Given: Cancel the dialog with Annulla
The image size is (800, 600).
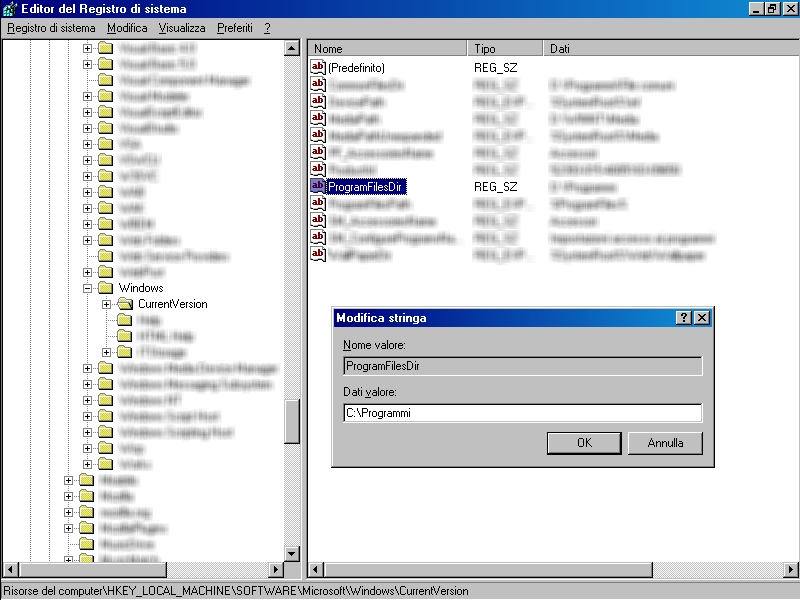Looking at the screenshot, I should pos(665,443).
